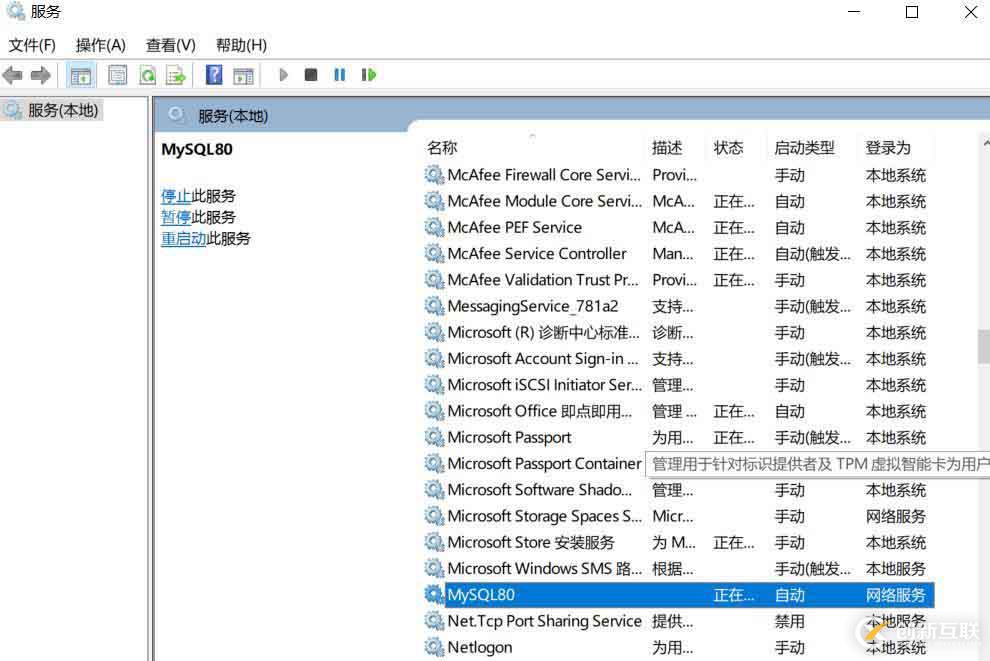Open the 帮助(H) menu
The image size is (990, 661).
pos(241,45)
